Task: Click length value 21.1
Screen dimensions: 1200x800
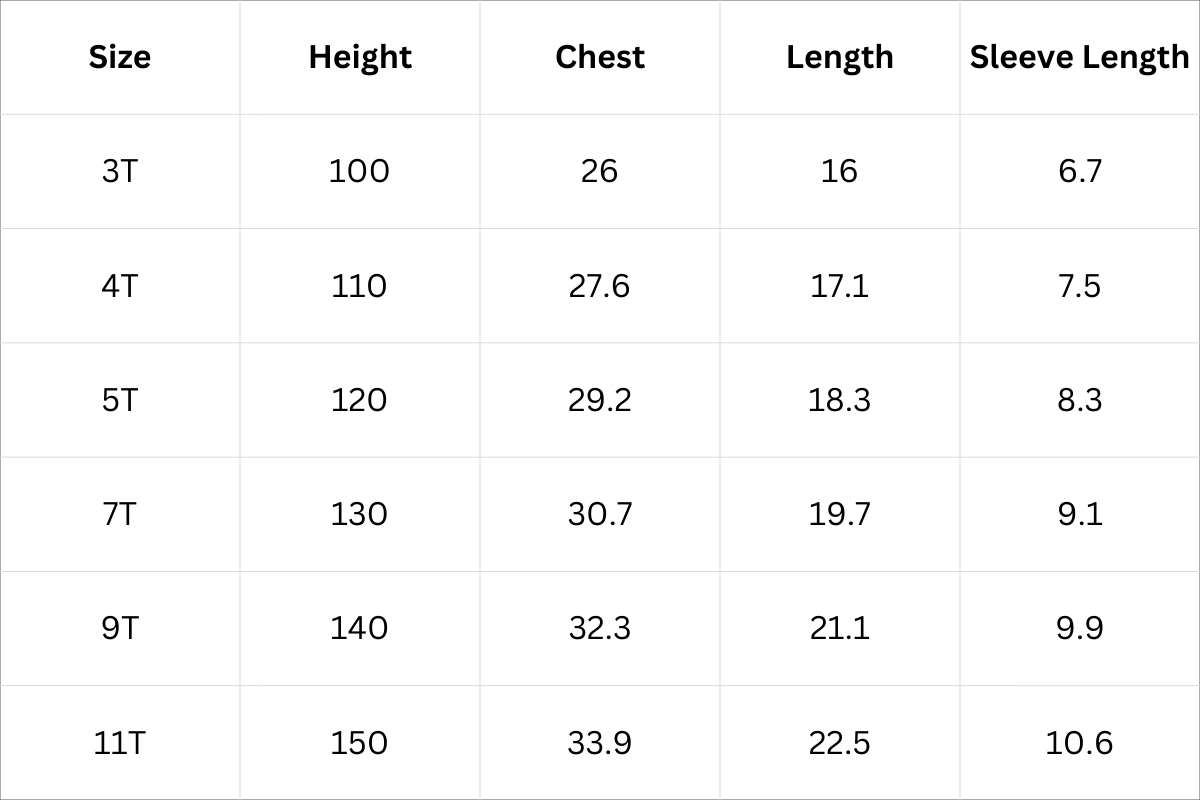Action: [x=840, y=628]
